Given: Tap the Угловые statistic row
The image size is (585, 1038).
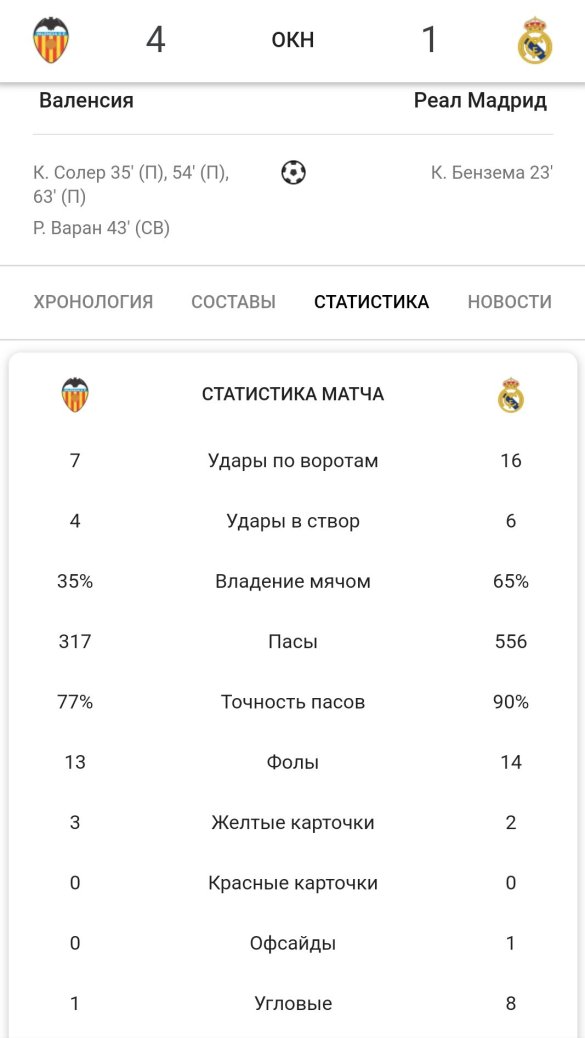Looking at the screenshot, I should (292, 1004).
